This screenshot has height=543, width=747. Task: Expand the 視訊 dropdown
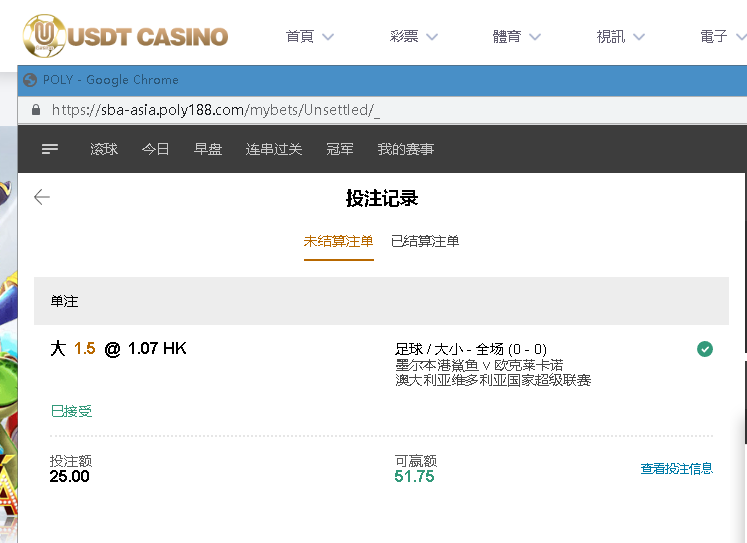621,36
